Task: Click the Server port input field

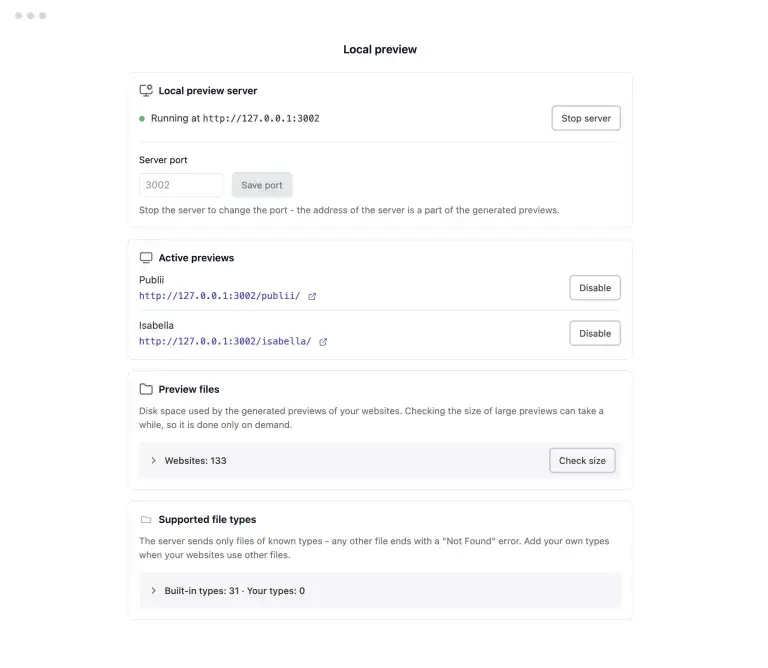Action: coord(181,185)
